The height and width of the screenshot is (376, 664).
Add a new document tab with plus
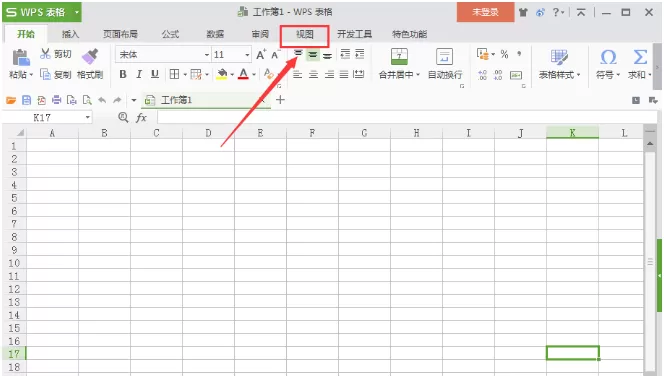(x=280, y=100)
